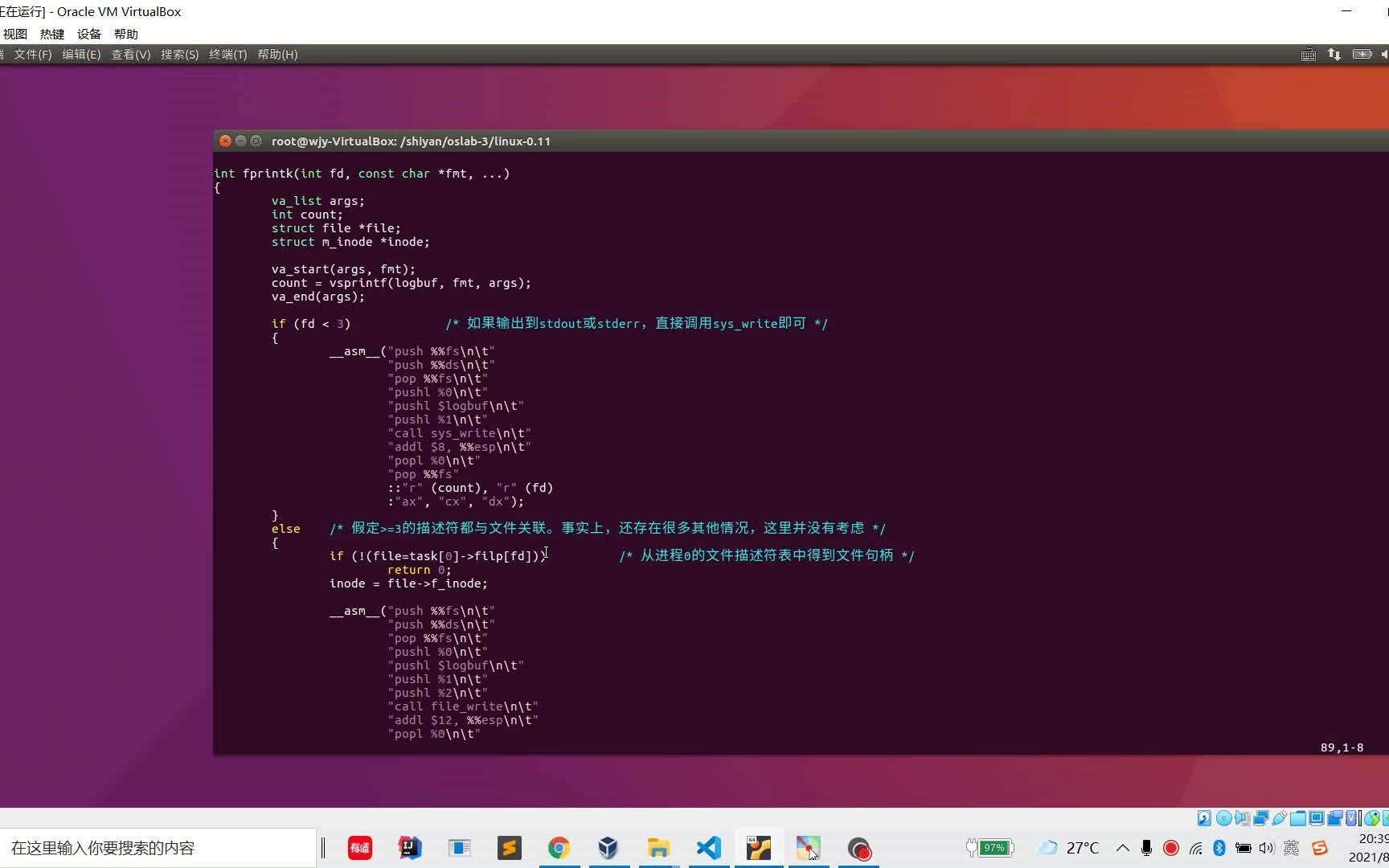Click the 'call sys_write' assembly line
The image size is (1389, 868).
point(459,433)
